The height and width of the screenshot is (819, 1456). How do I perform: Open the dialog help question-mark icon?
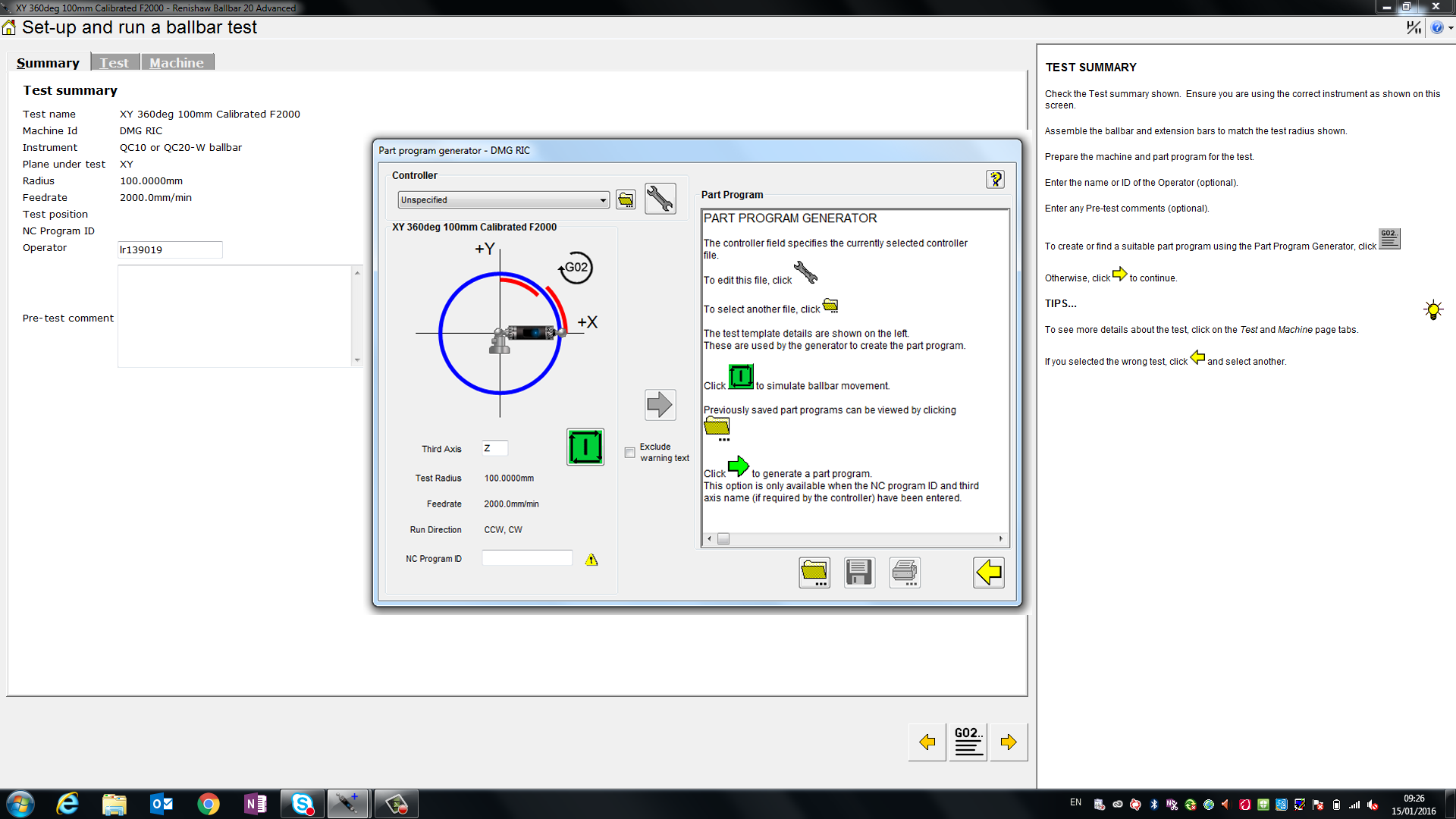click(x=995, y=179)
